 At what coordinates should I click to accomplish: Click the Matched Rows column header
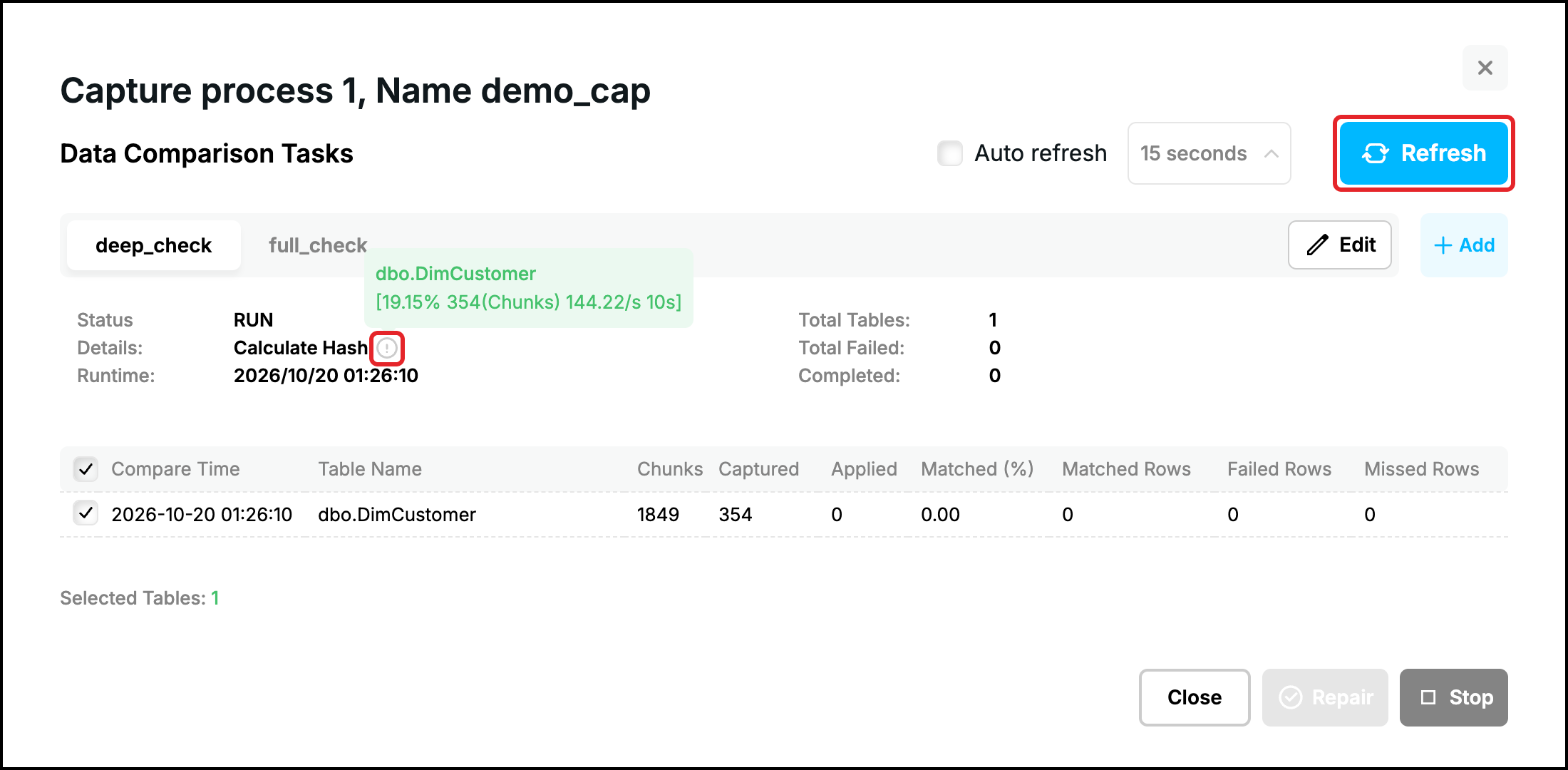1126,469
